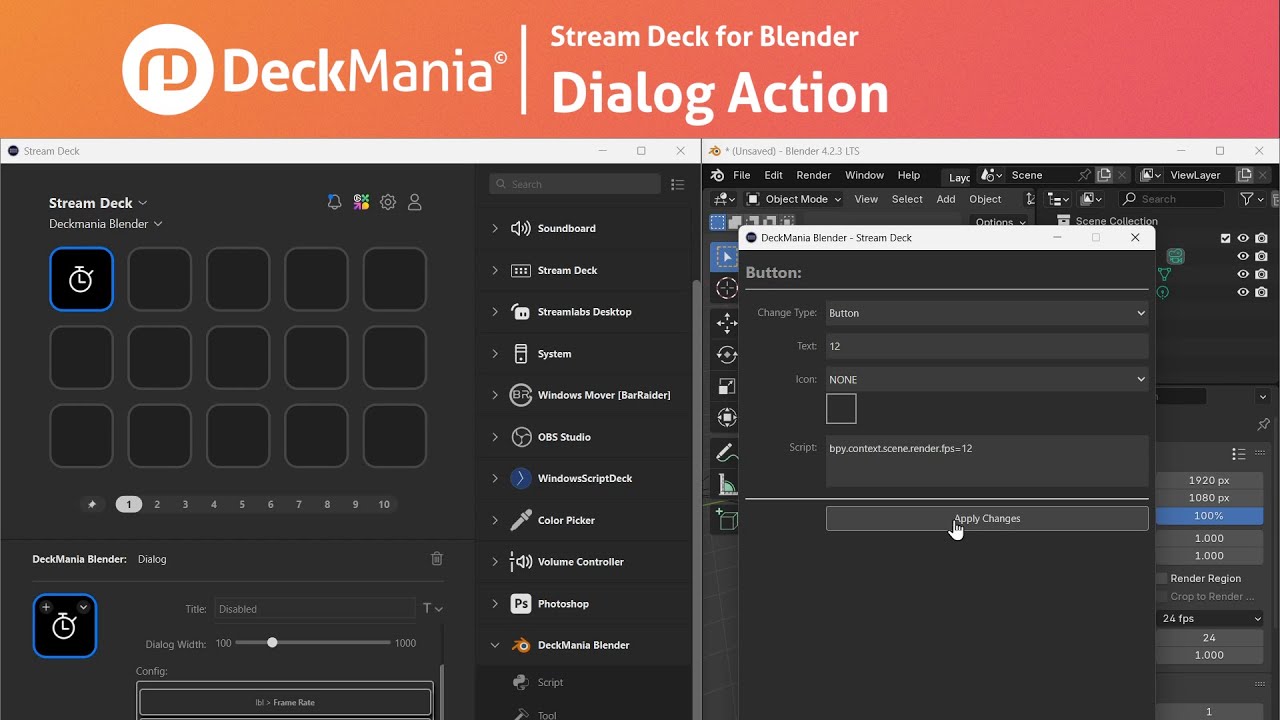
Task: Open Blender's File menu
Action: pyautogui.click(x=742, y=175)
